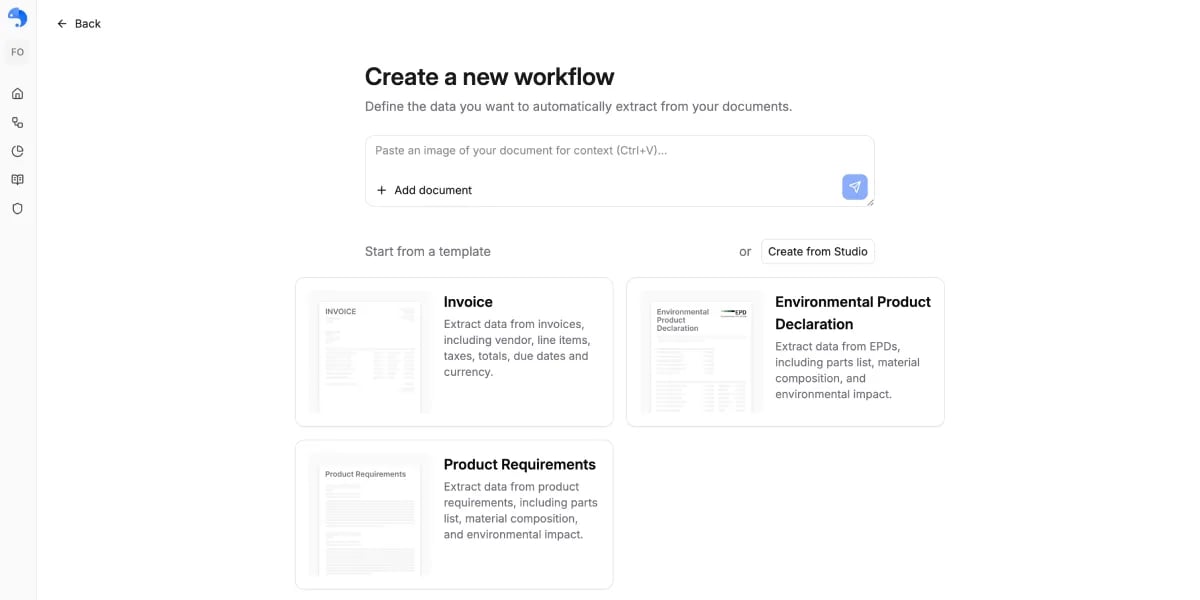The width and height of the screenshot is (1200, 600).
Task: Click the Invoice template description text
Action: [x=518, y=348]
